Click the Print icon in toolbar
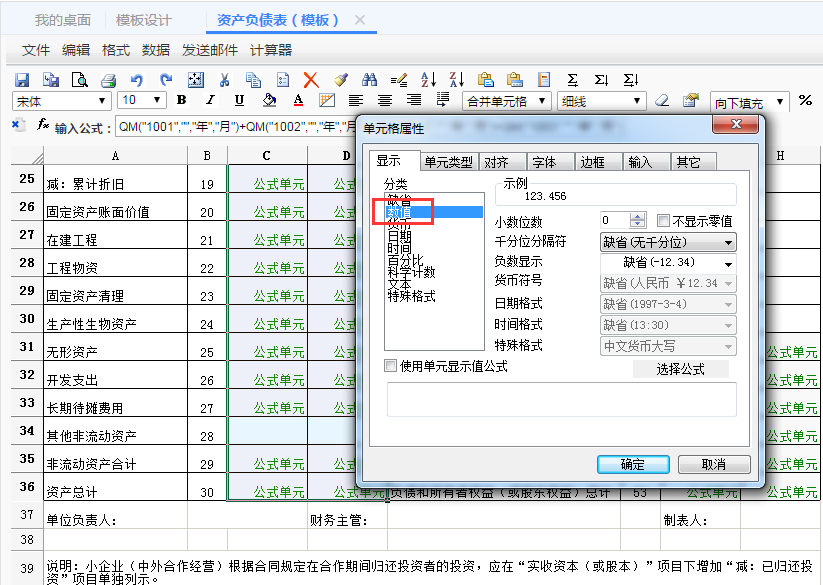Viewport: 823px width, 585px height. [x=108, y=80]
